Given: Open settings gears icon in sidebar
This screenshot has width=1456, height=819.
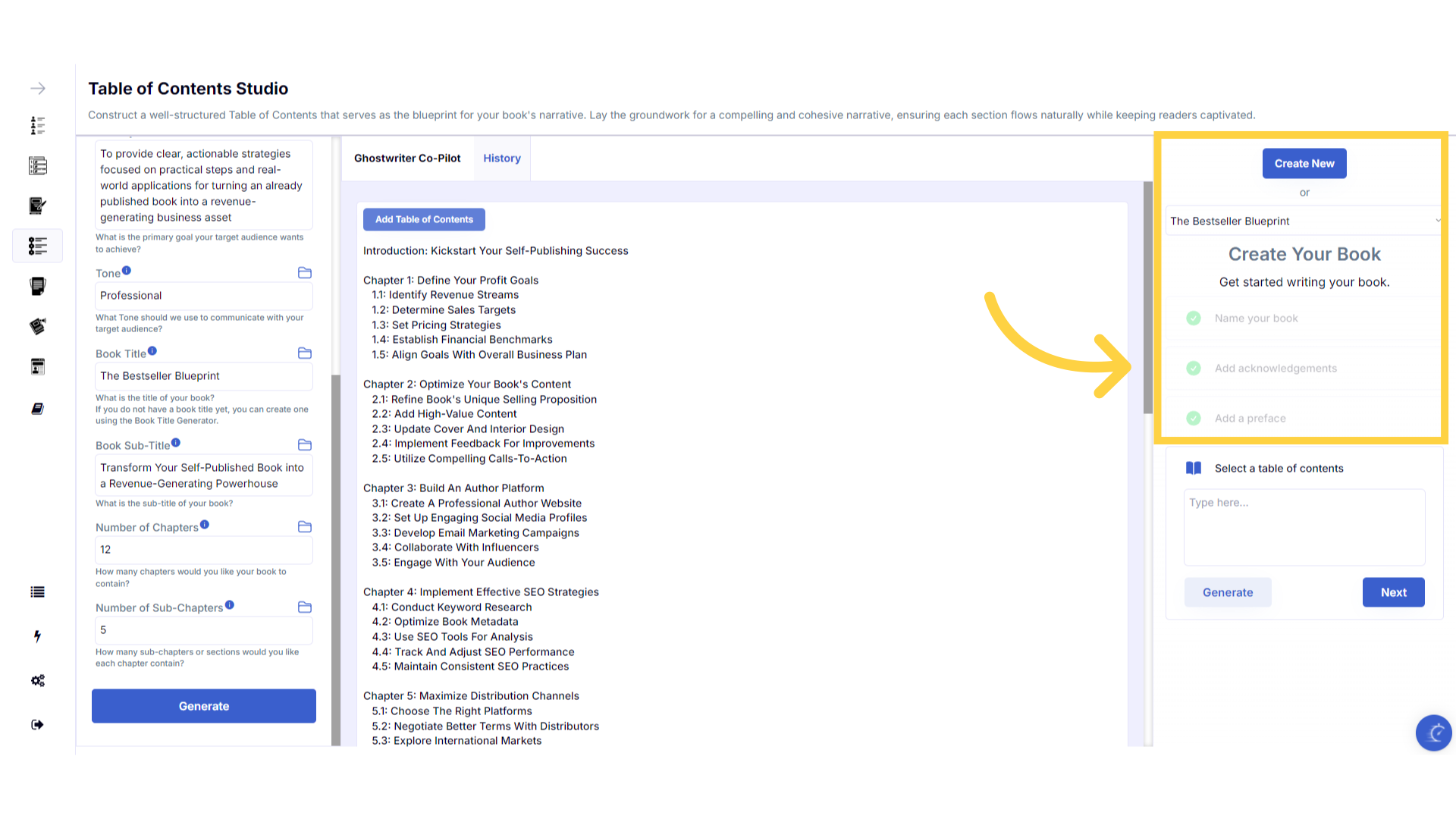Looking at the screenshot, I should point(38,680).
